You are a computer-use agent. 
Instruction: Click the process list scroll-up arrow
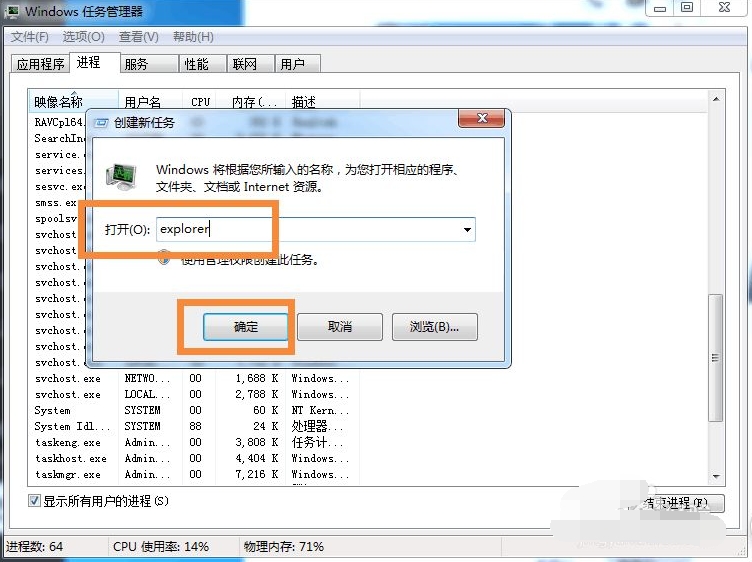click(x=715, y=99)
